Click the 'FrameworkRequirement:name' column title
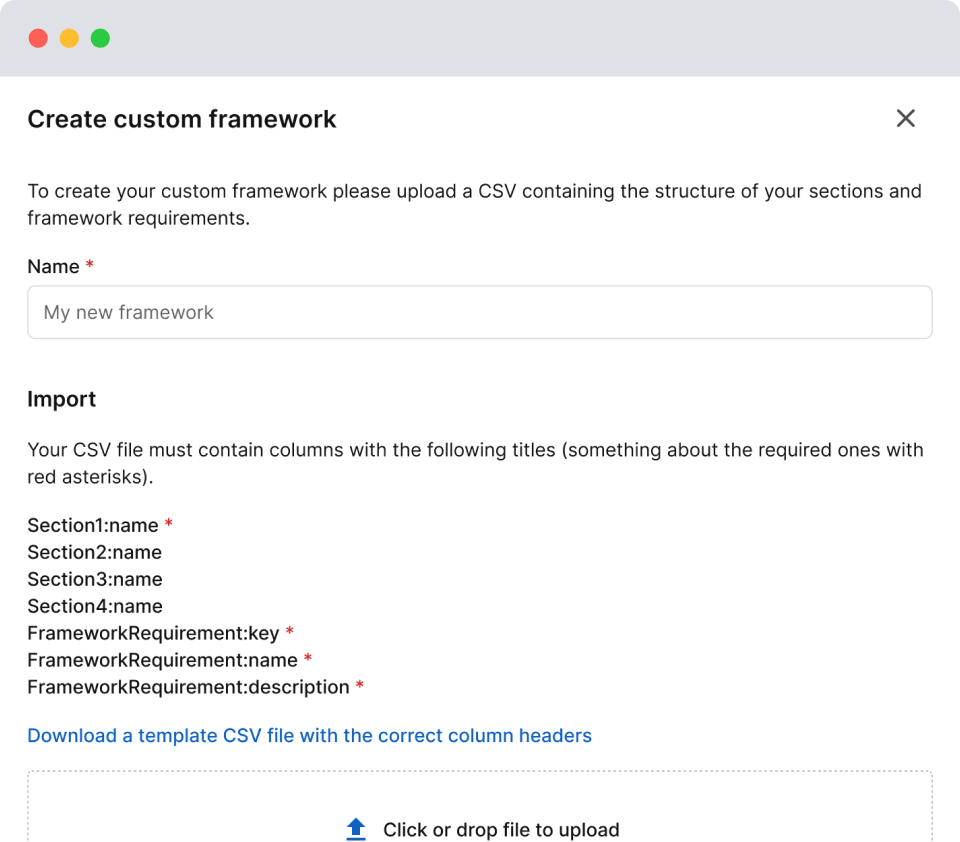 point(162,660)
